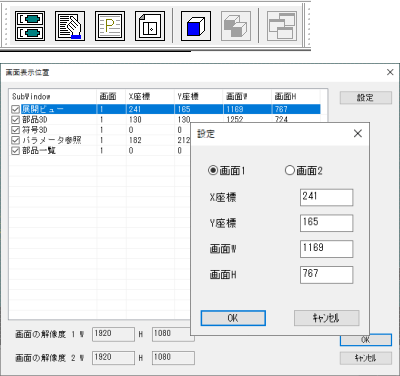Screen dimensions: 400x376
Task: Confirm the 設定 dialog with OK
Action: click(233, 318)
